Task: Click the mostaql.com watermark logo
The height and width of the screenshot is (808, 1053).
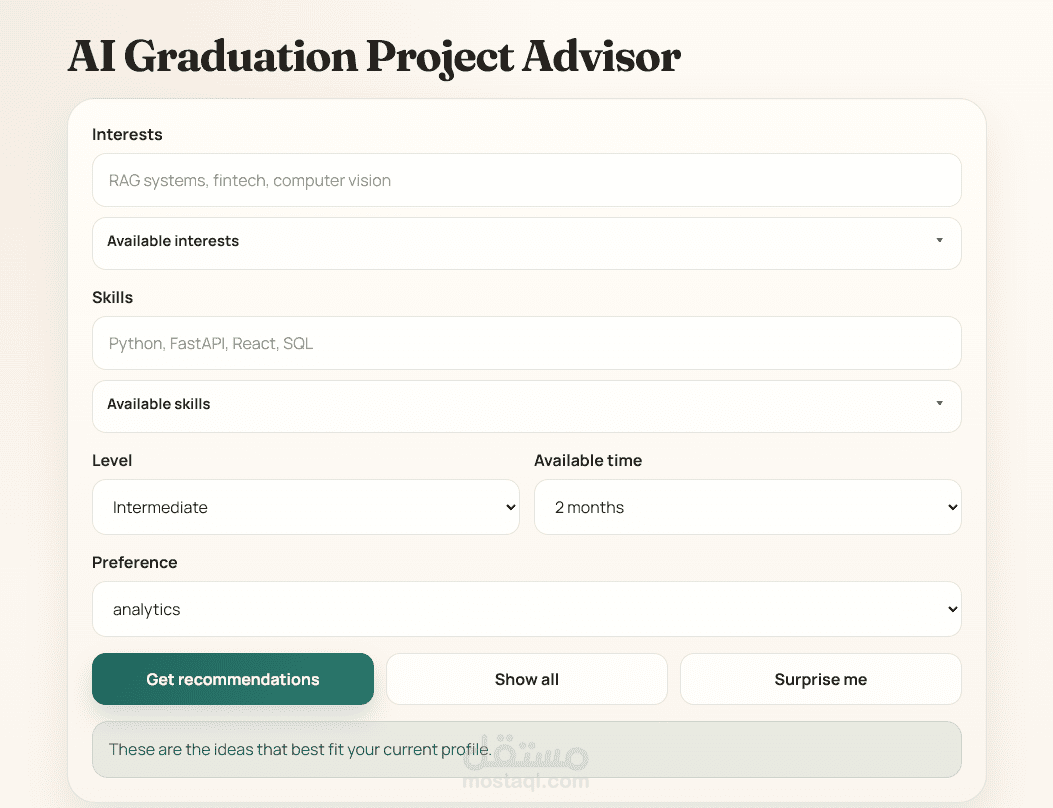Action: coord(526,762)
